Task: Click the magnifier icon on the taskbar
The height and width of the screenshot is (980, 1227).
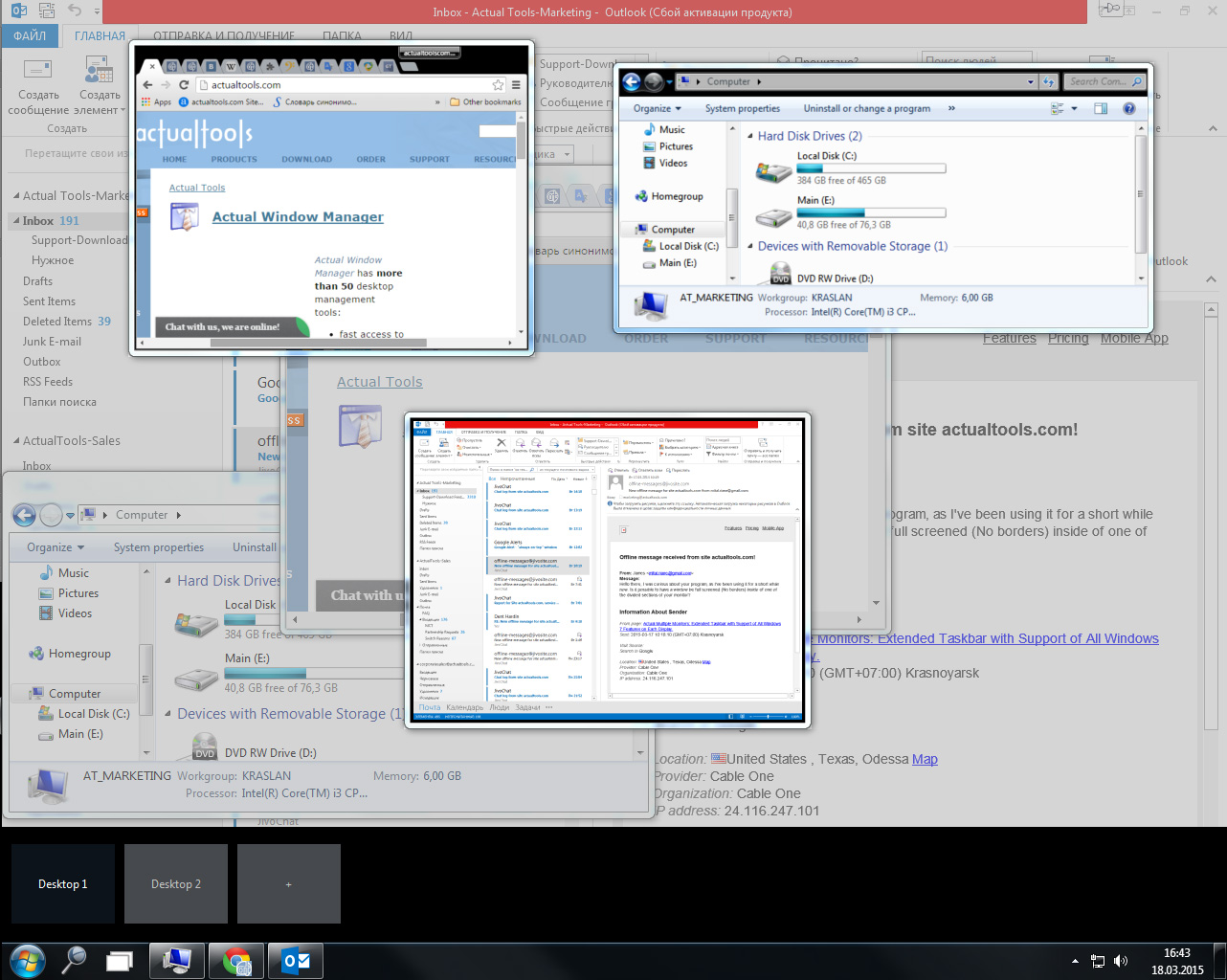Action: point(74,960)
